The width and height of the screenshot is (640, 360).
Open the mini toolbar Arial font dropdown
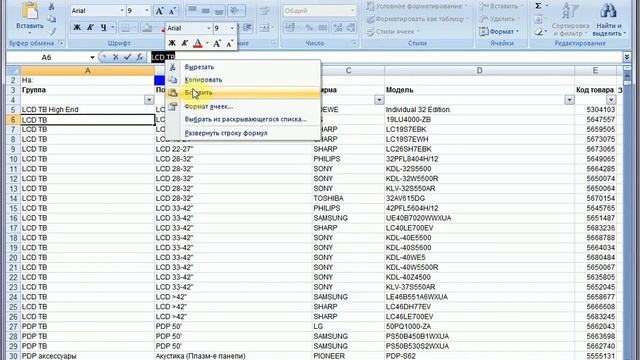[x=209, y=28]
